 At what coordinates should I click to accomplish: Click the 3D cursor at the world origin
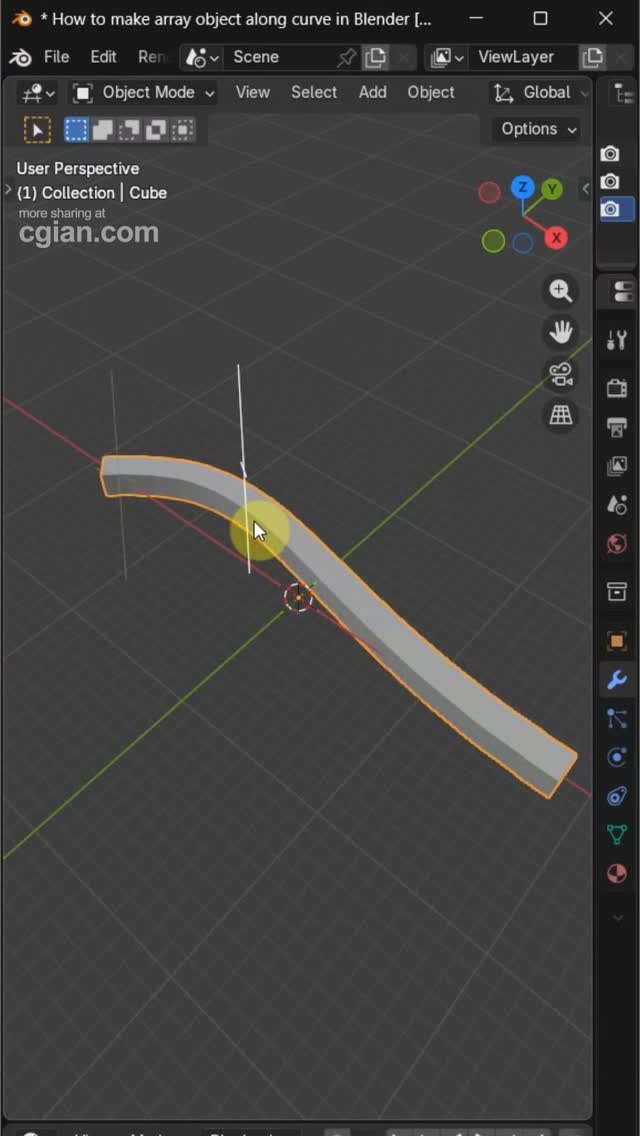click(x=298, y=597)
